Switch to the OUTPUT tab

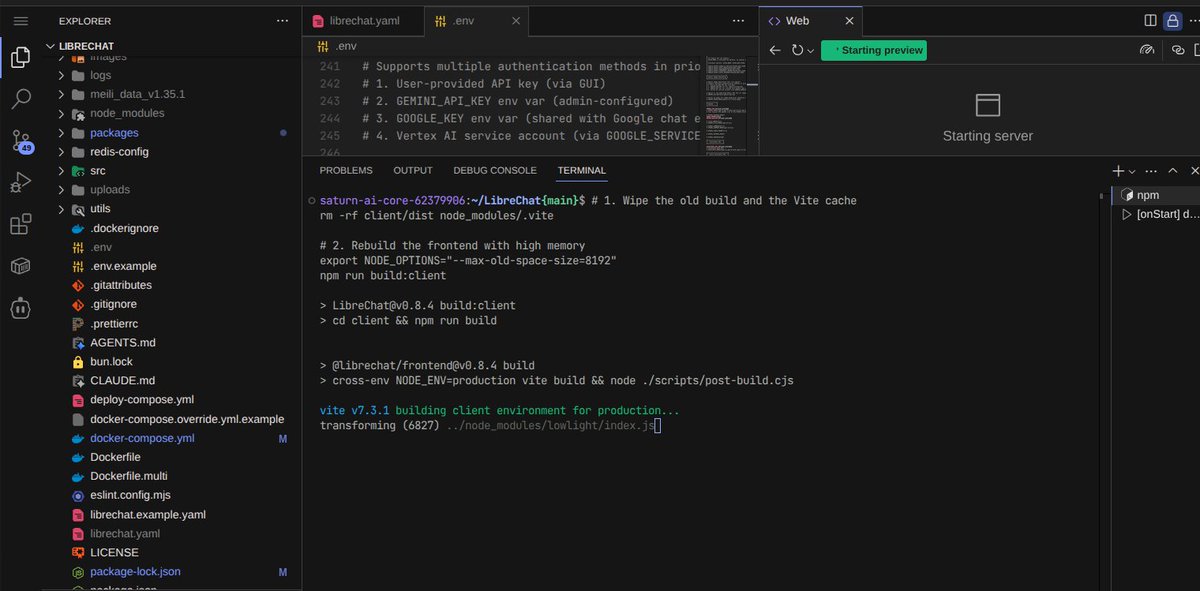pyautogui.click(x=413, y=171)
